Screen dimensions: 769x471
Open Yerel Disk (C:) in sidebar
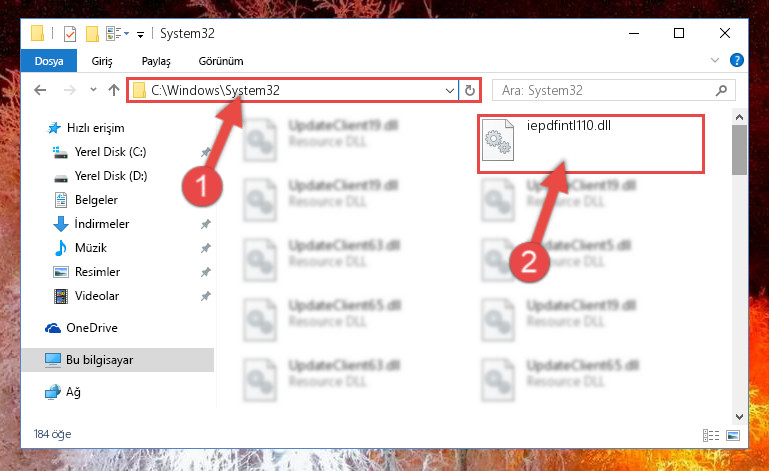pyautogui.click(x=110, y=152)
